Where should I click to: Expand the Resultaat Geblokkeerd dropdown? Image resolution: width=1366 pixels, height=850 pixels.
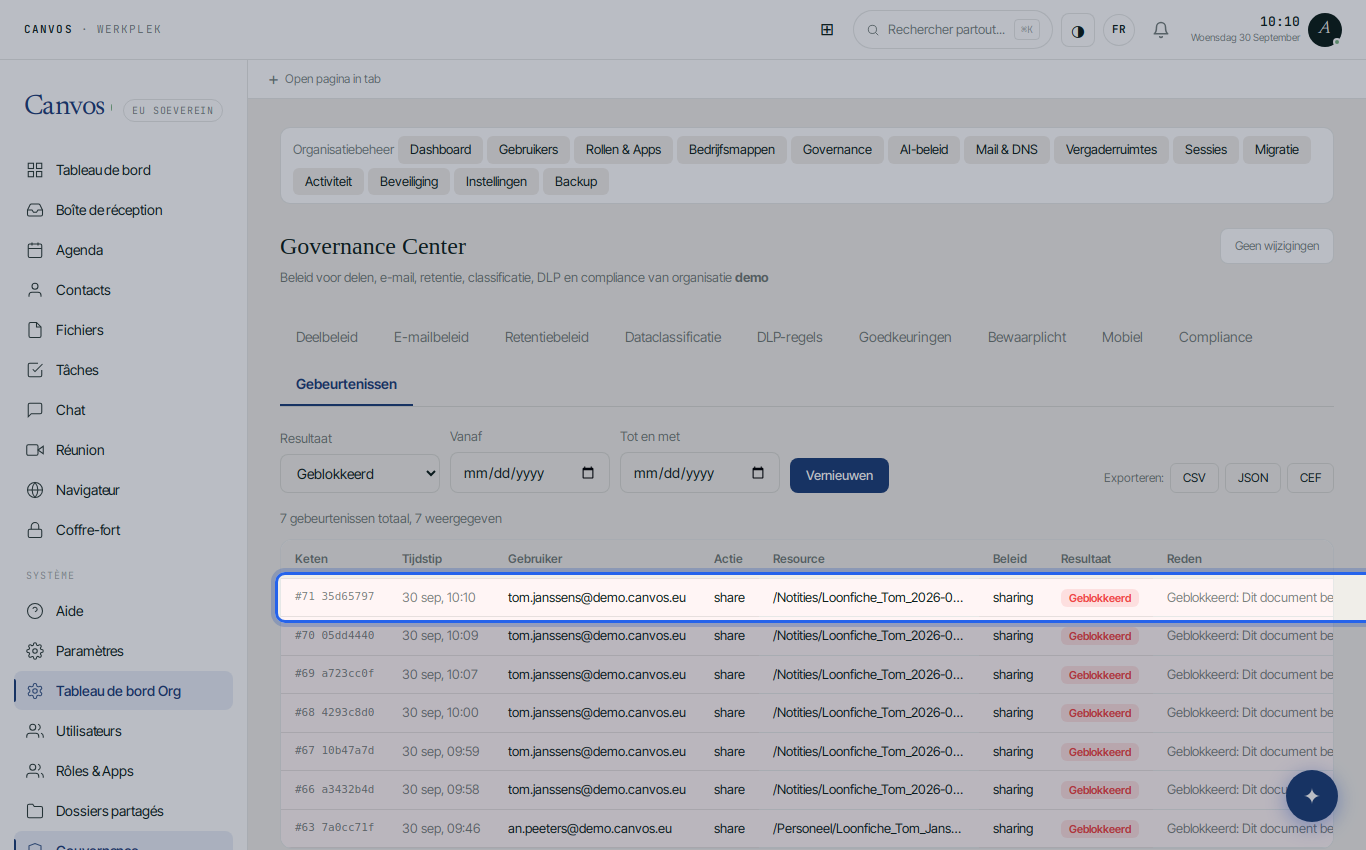pyautogui.click(x=360, y=473)
